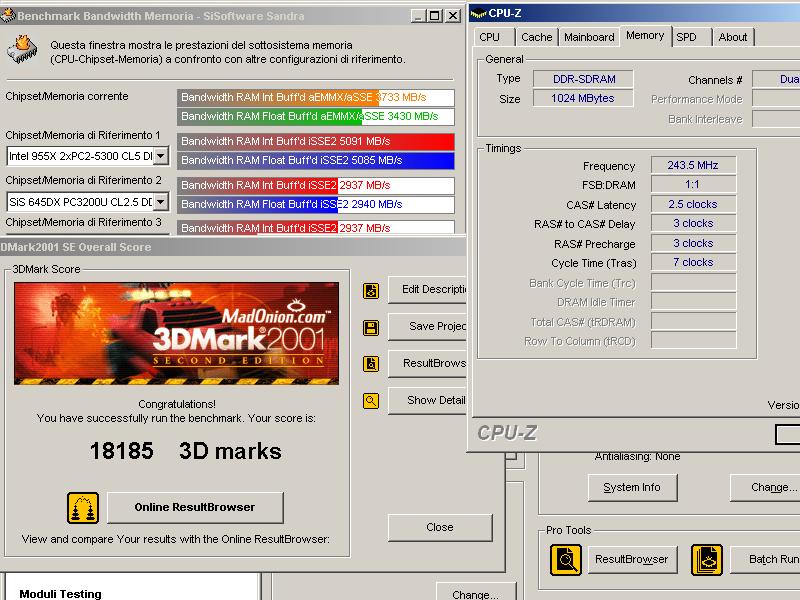Click the FSB:DRAM 1:1 field
Image resolution: width=800 pixels, height=600 pixels.
tap(693, 185)
